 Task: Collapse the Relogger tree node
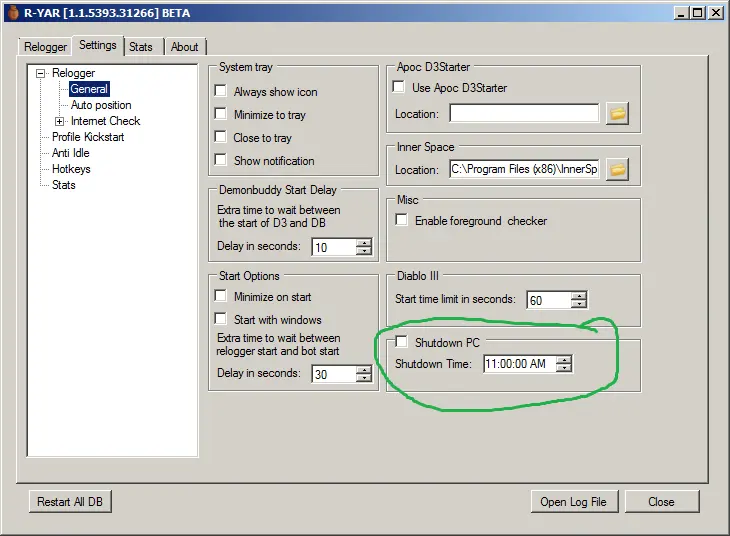(x=41, y=73)
